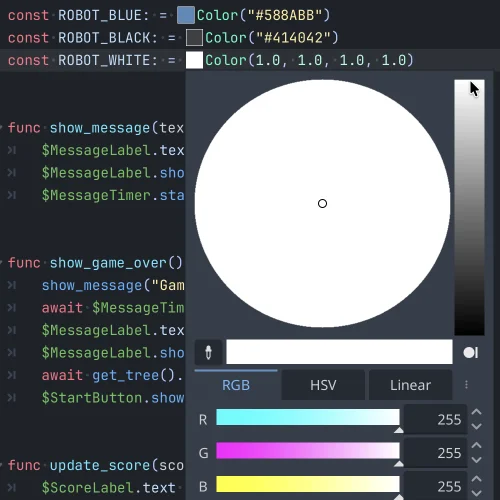Increase the R value with up arrow
This screenshot has width=500, height=500.
(477, 412)
